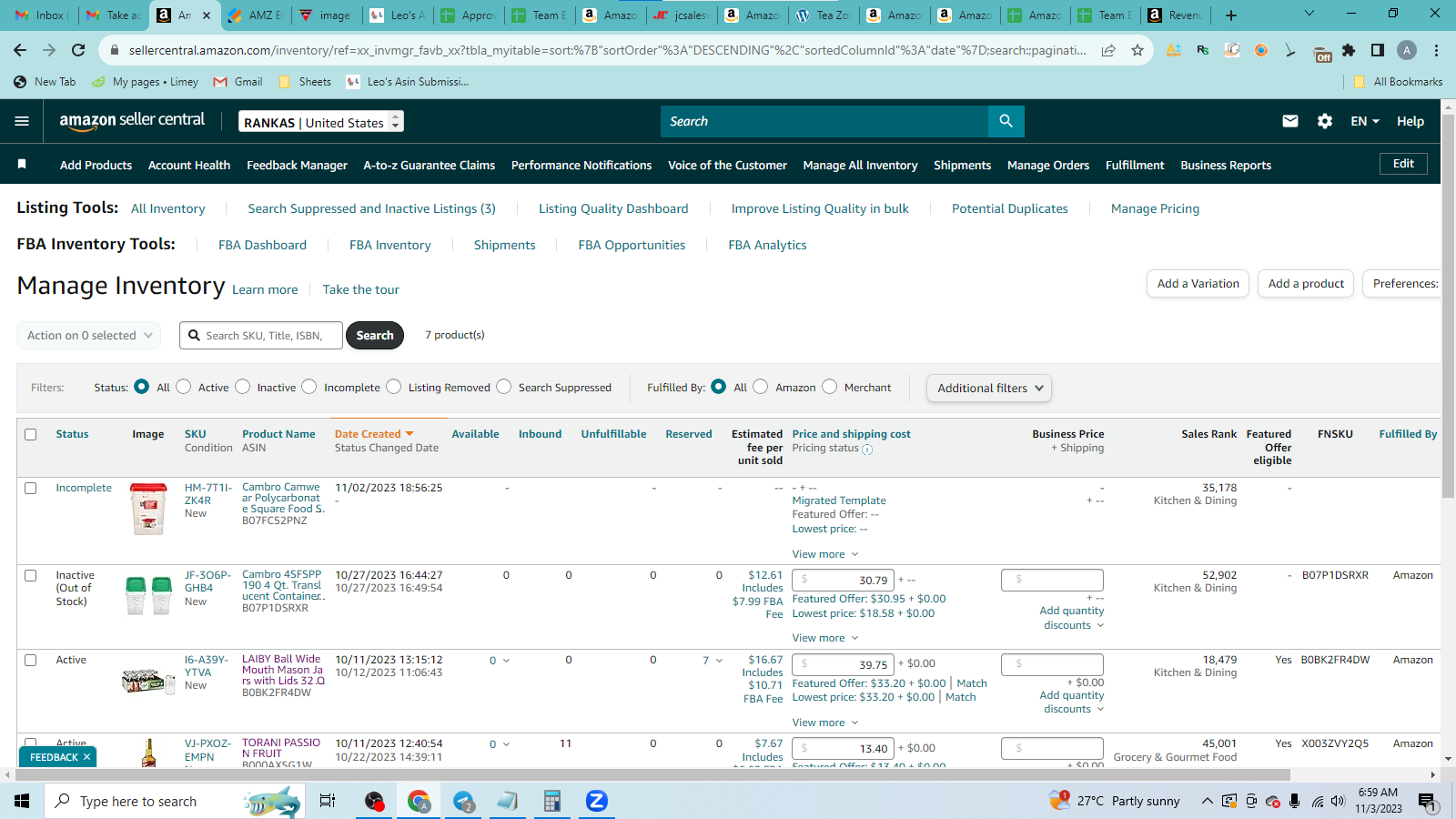Open the Calculator app in taskbar

(551, 801)
